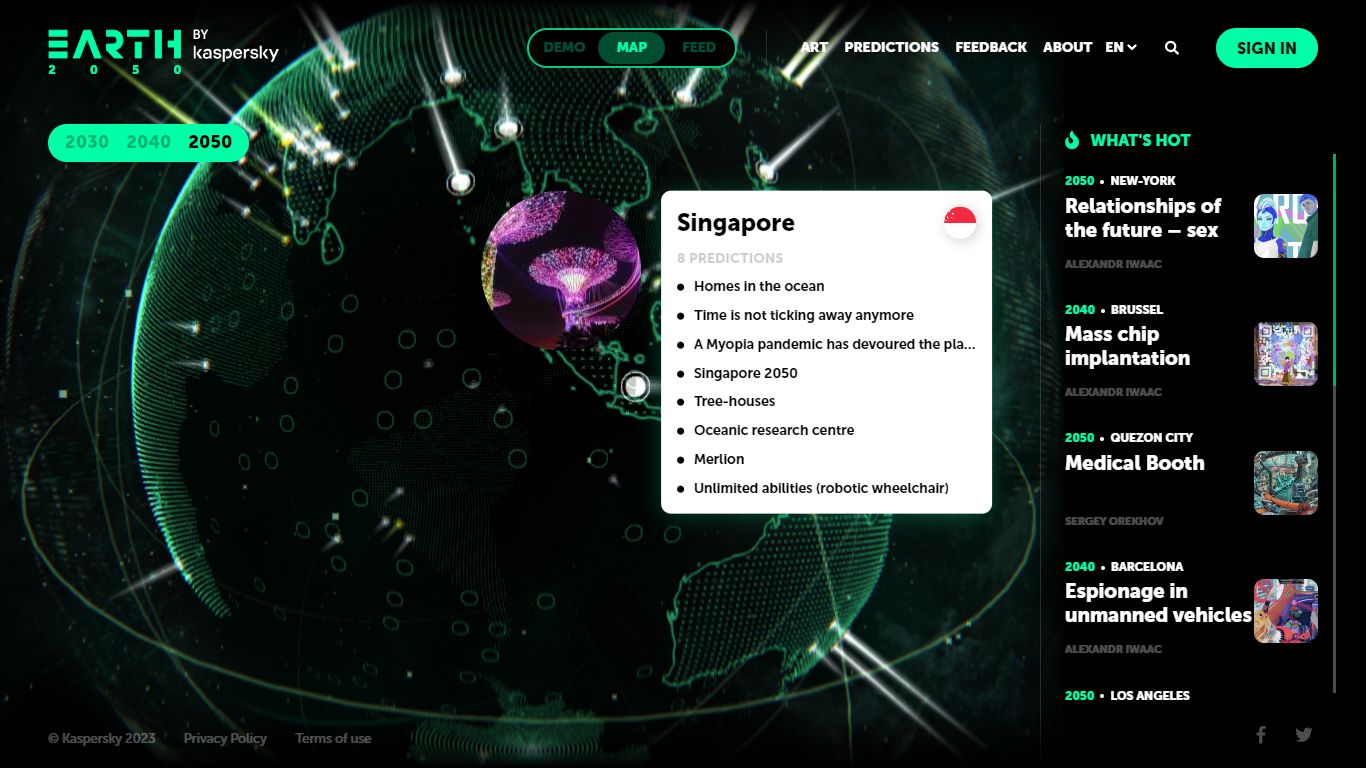Select year 2050 on timeline
Viewport: 1366px width, 768px height.
pyautogui.click(x=210, y=142)
